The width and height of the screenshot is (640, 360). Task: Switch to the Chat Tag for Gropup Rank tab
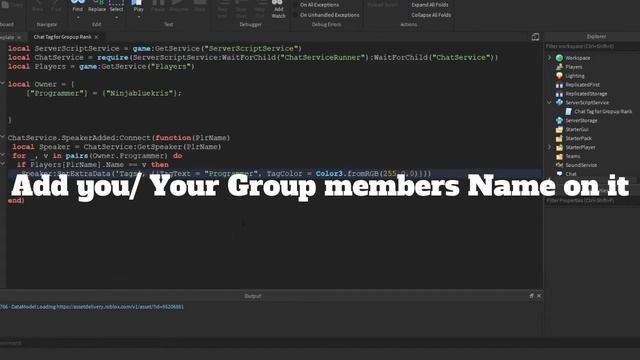(62, 37)
